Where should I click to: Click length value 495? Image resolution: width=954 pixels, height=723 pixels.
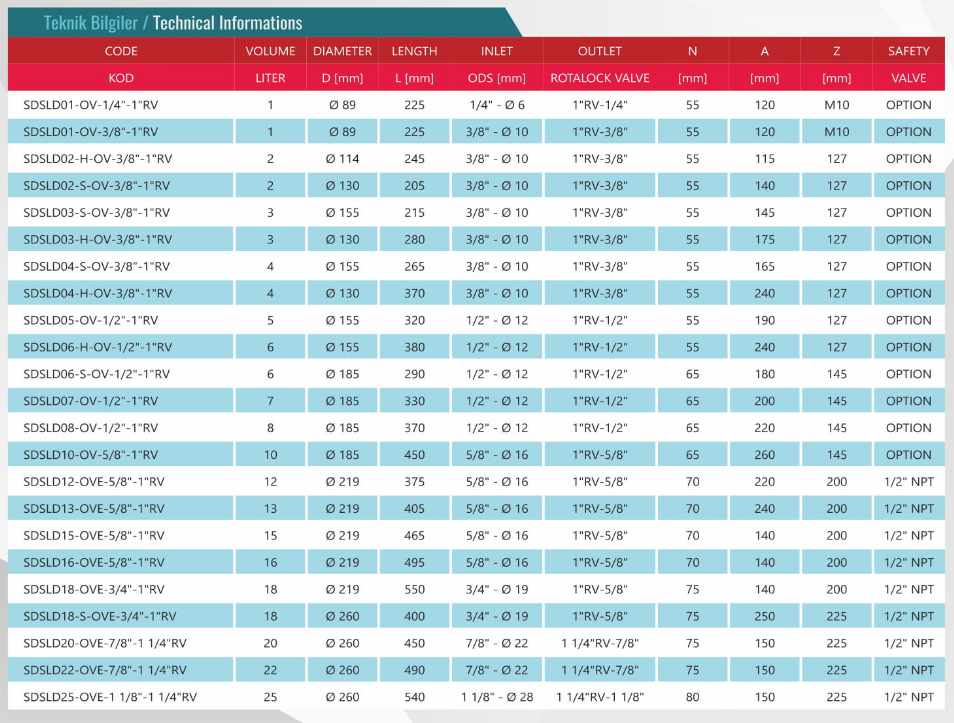(414, 562)
